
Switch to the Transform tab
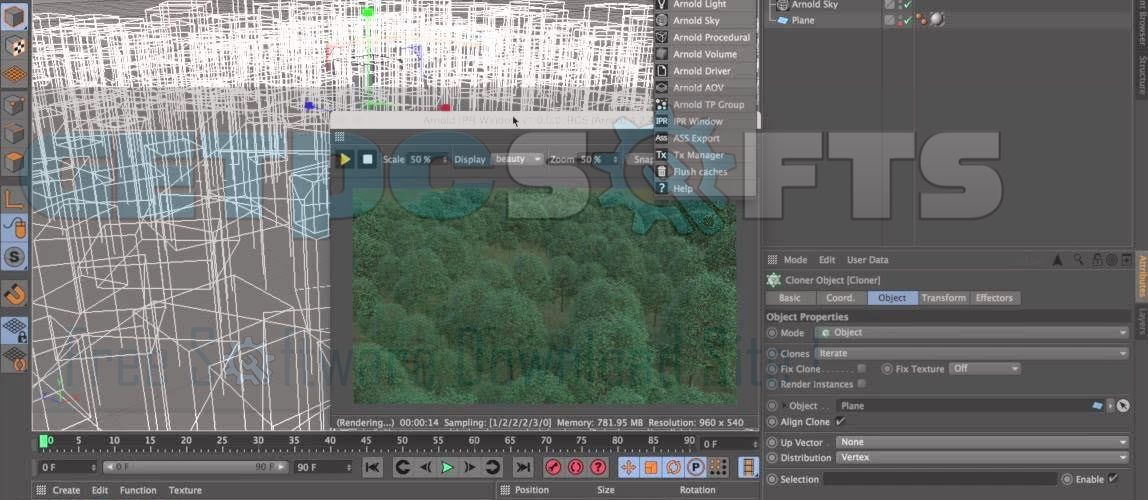944,298
